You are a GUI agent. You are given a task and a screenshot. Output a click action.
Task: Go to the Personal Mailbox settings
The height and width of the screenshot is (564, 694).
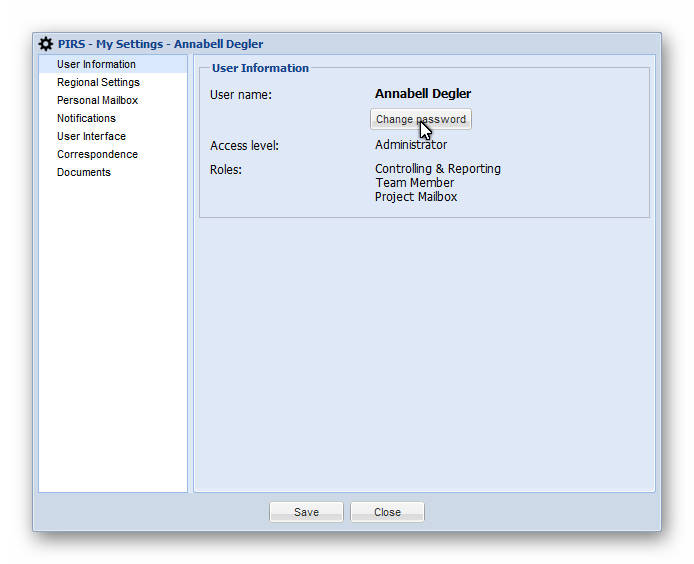tap(97, 101)
